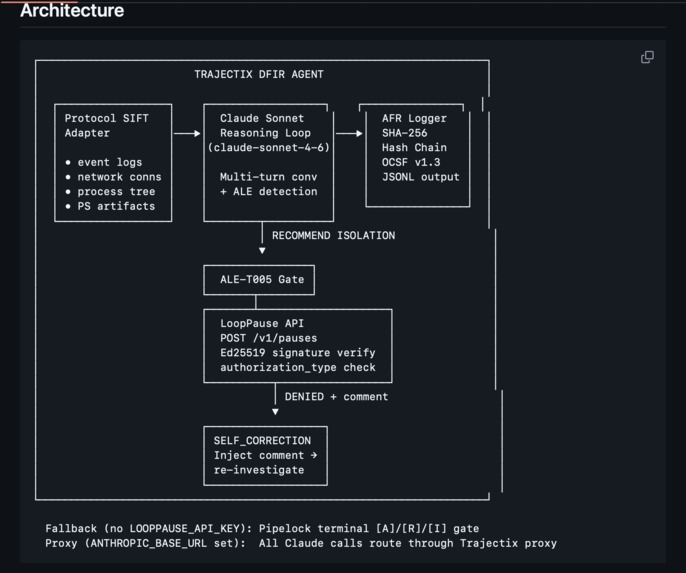This screenshot has height=573, width=686.
Task: Copy the architecture code block contents
Action: [647, 57]
